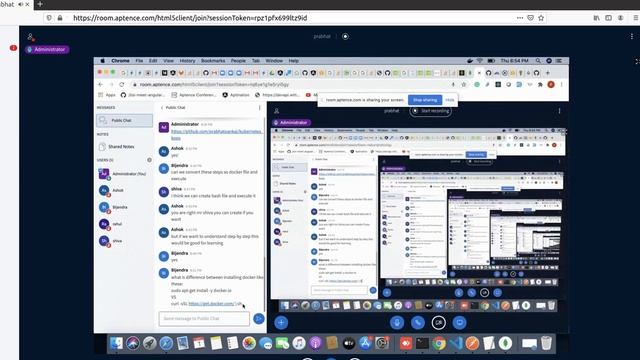Open the Firefox library icon
The image size is (640, 360).
coord(596,18)
